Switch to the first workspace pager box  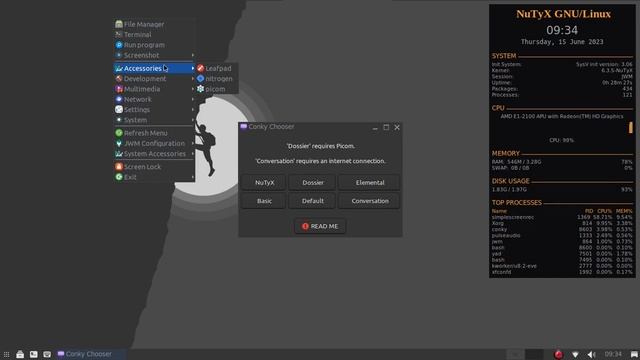(515, 354)
